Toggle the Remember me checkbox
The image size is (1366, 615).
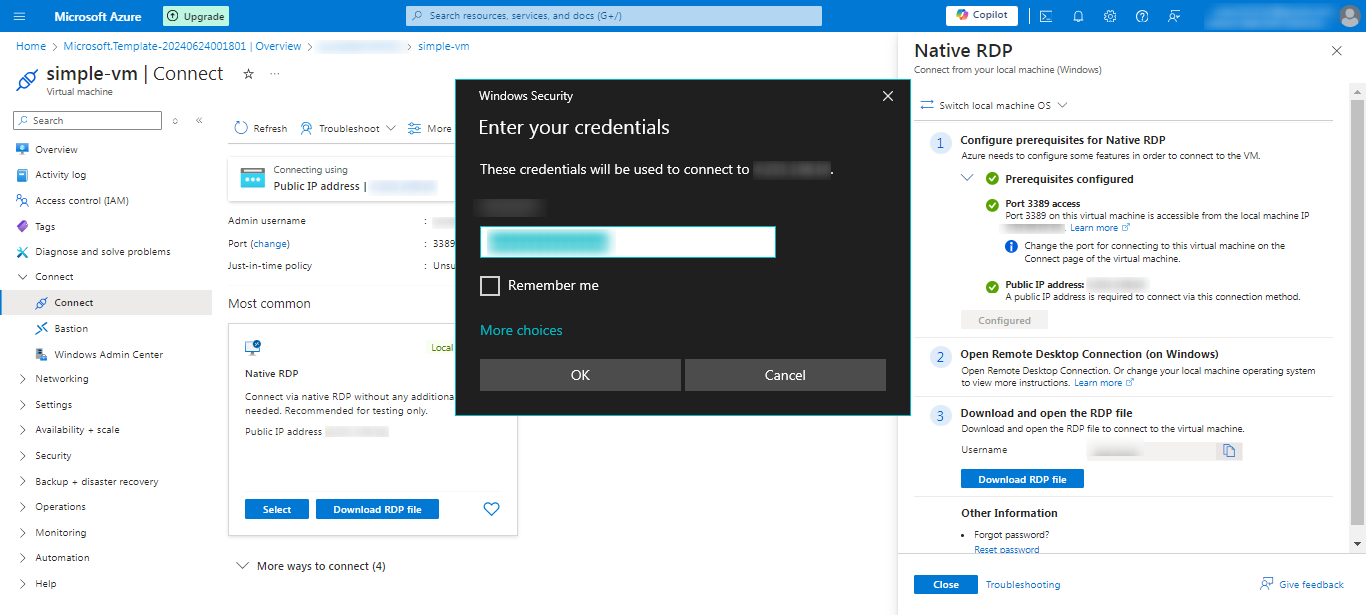[x=490, y=286]
